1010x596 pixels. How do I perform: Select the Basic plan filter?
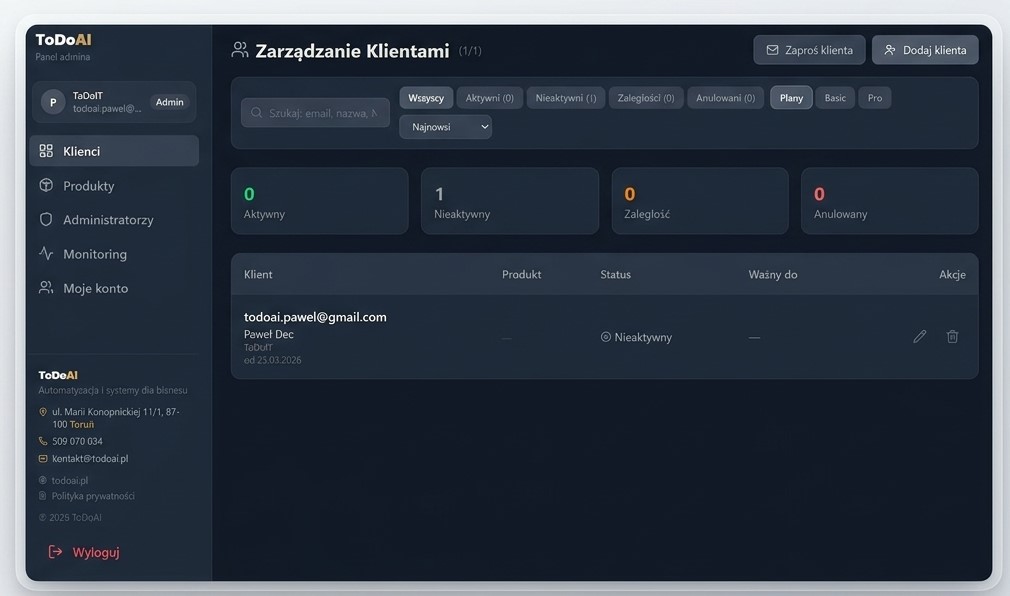835,98
